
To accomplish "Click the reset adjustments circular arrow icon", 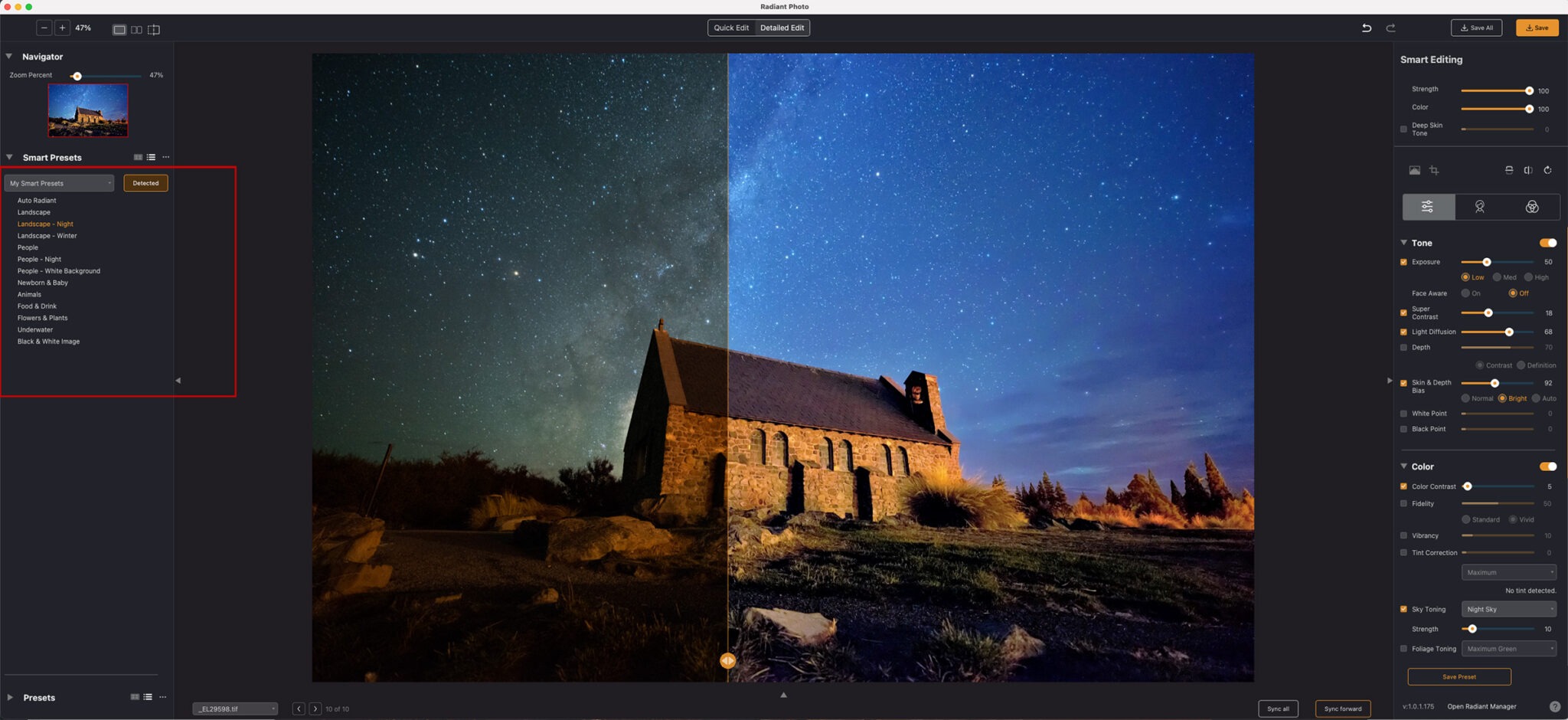I will click(x=1547, y=170).
